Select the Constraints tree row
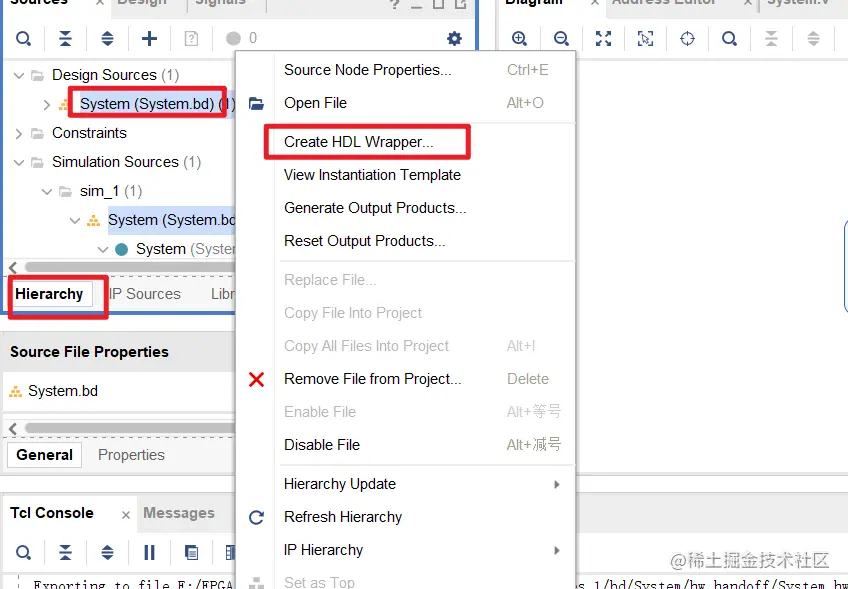 click(89, 133)
